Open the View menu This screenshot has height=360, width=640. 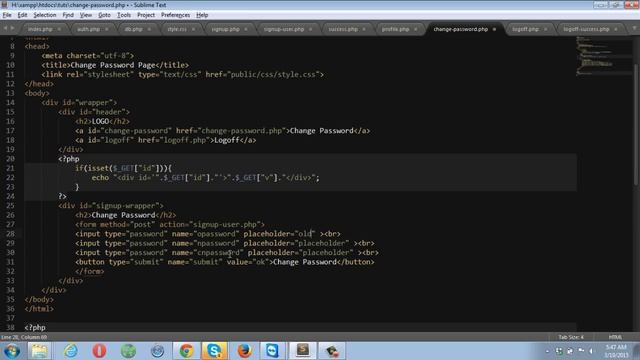click(85, 15)
